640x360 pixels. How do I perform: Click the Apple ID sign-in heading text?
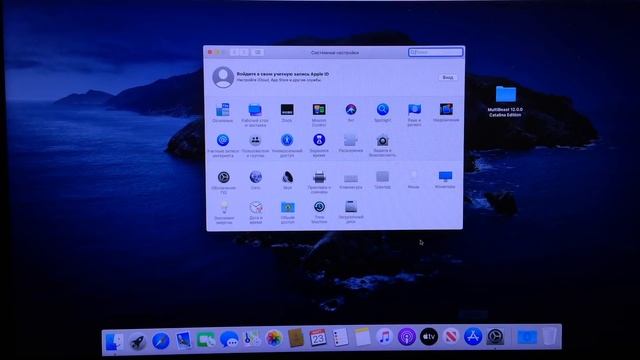[282, 74]
